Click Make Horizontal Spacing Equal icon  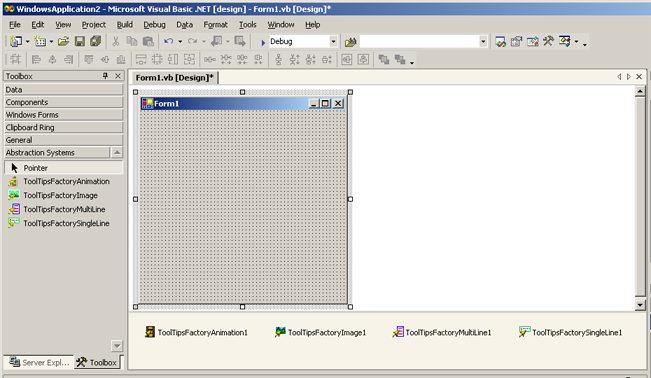pyautogui.click(x=210, y=60)
